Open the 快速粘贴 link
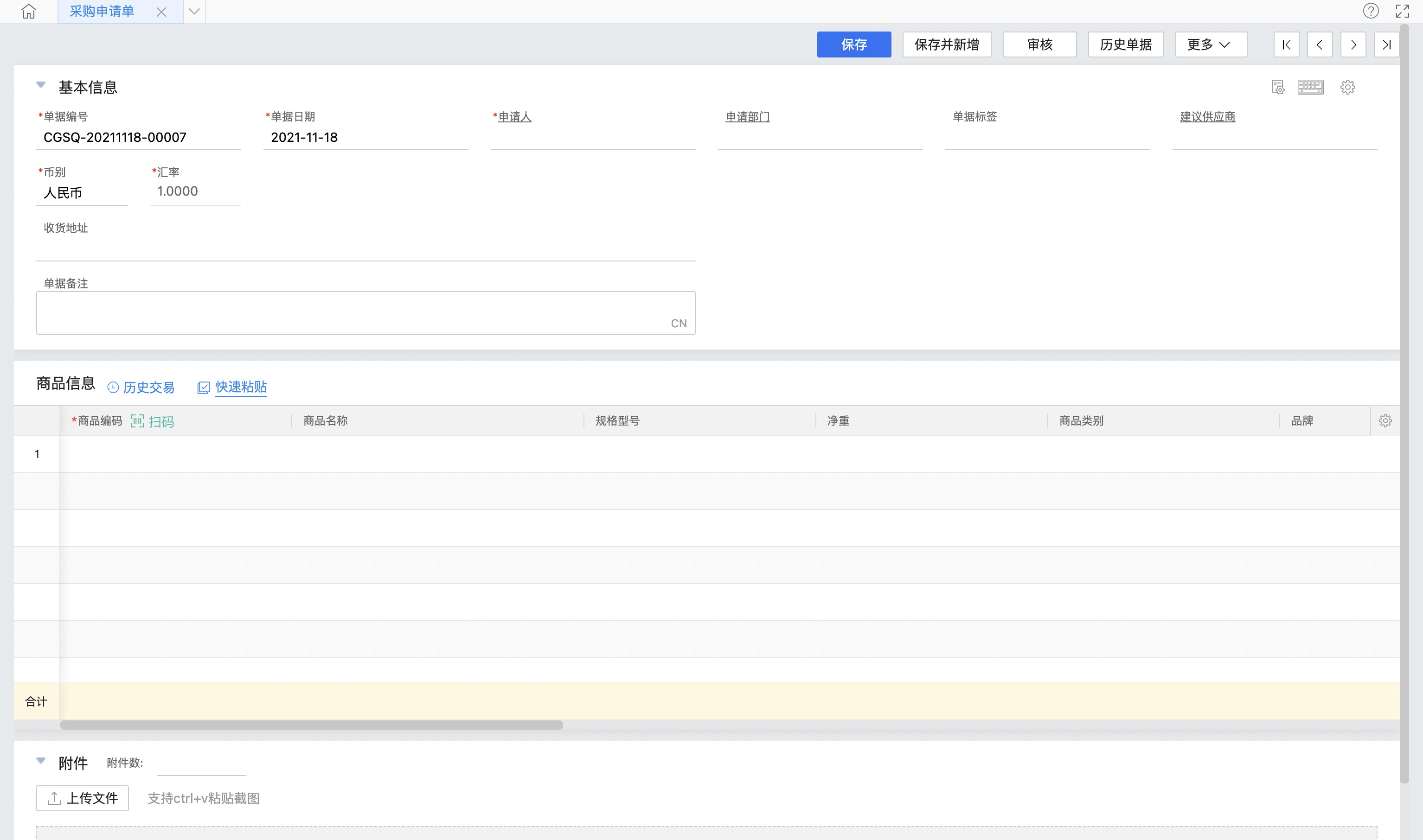1423x840 pixels. 241,387
